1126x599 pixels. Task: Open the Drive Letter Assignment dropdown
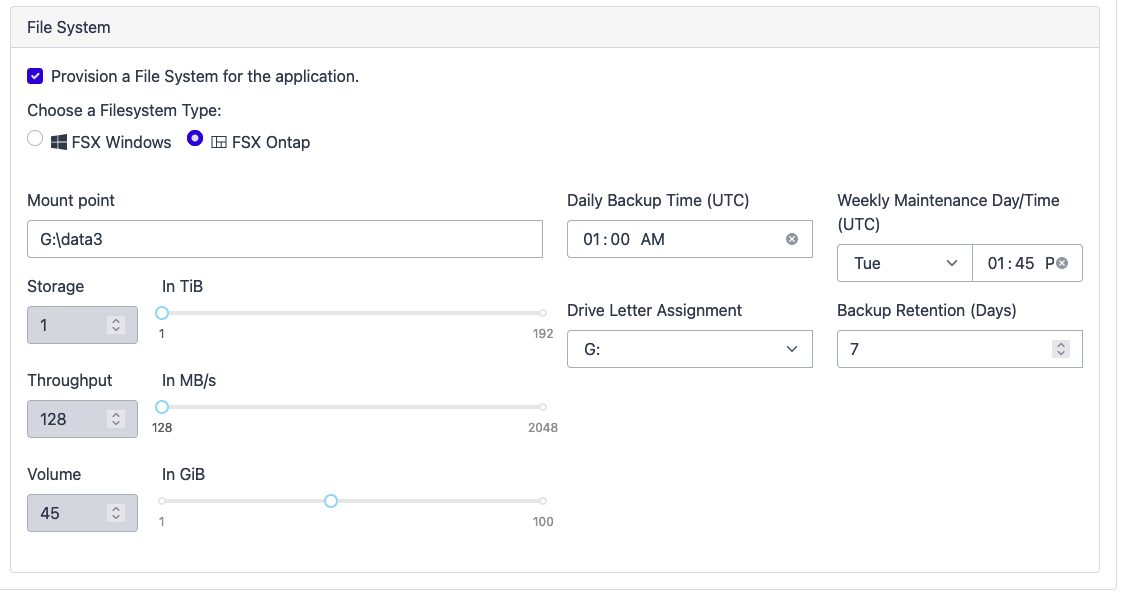[689, 349]
